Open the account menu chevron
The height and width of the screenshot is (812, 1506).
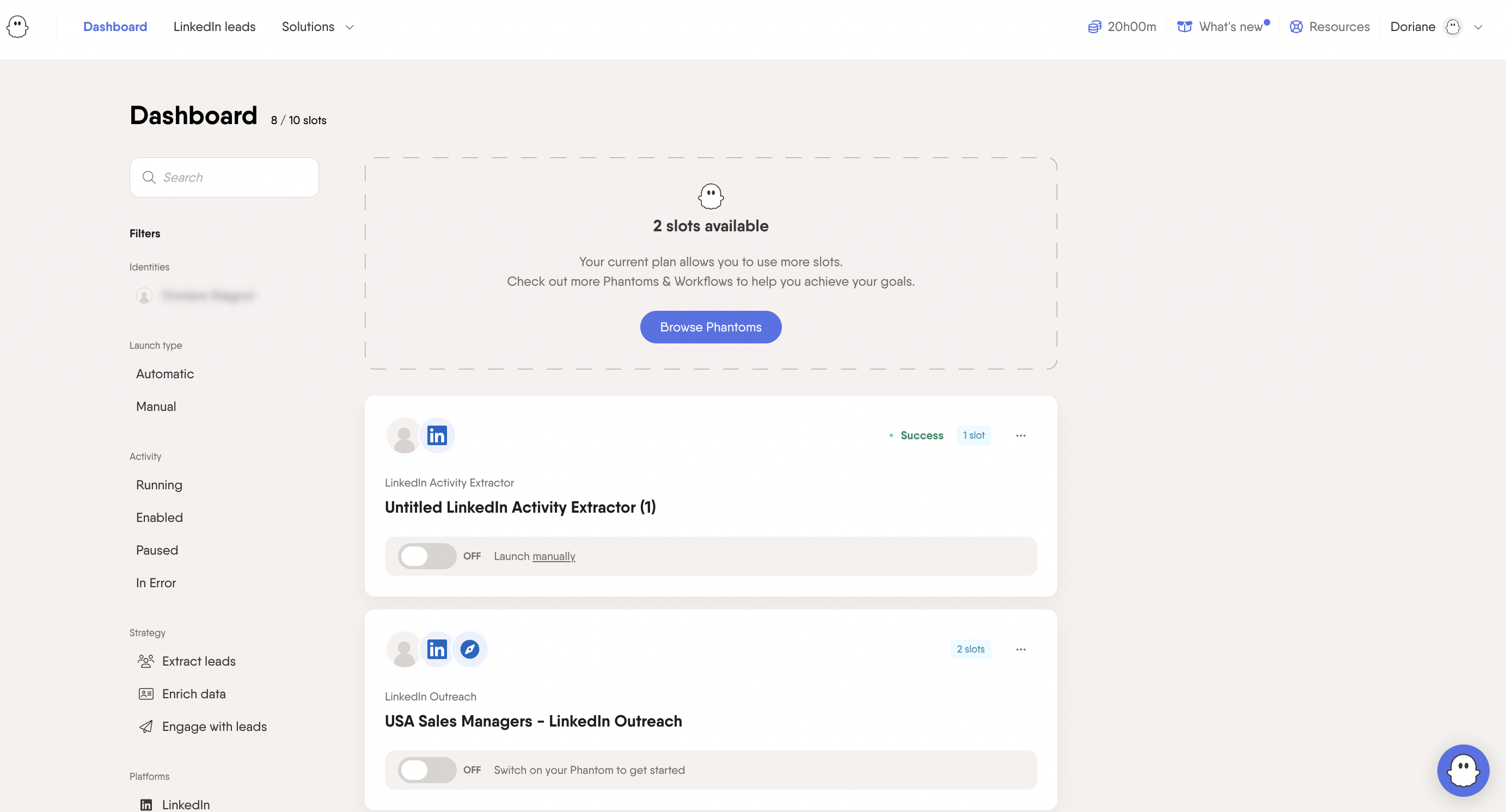coord(1478,27)
